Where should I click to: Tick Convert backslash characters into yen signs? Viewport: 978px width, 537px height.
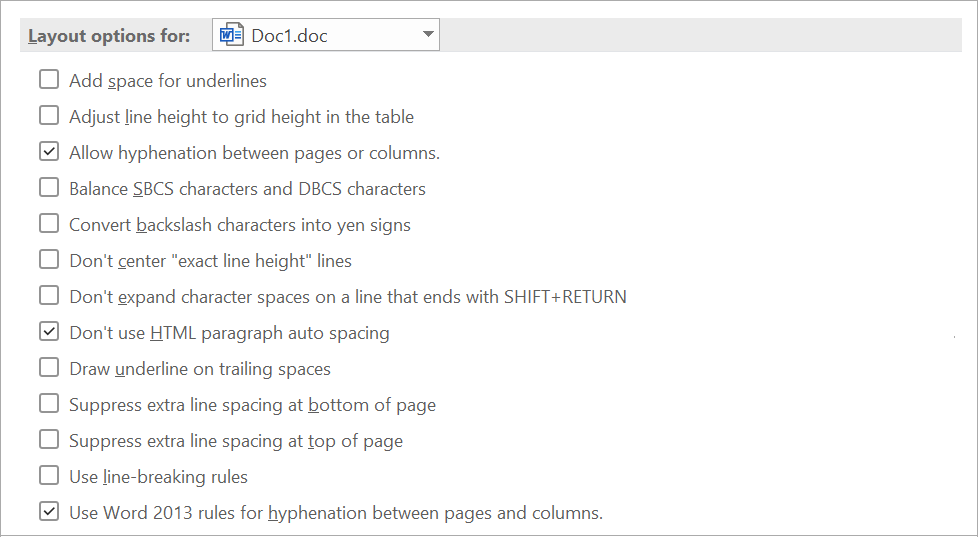(49, 224)
